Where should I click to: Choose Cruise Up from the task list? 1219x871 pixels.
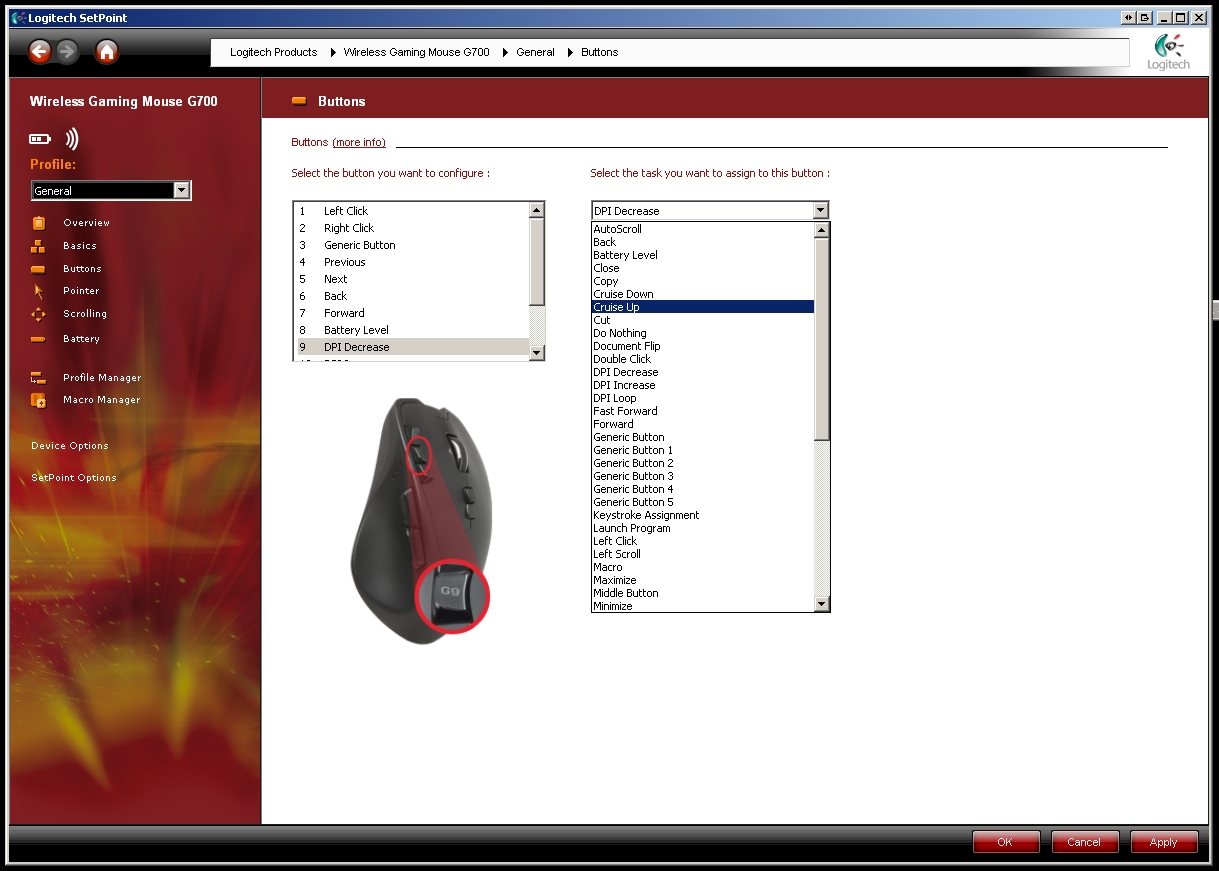(x=703, y=307)
